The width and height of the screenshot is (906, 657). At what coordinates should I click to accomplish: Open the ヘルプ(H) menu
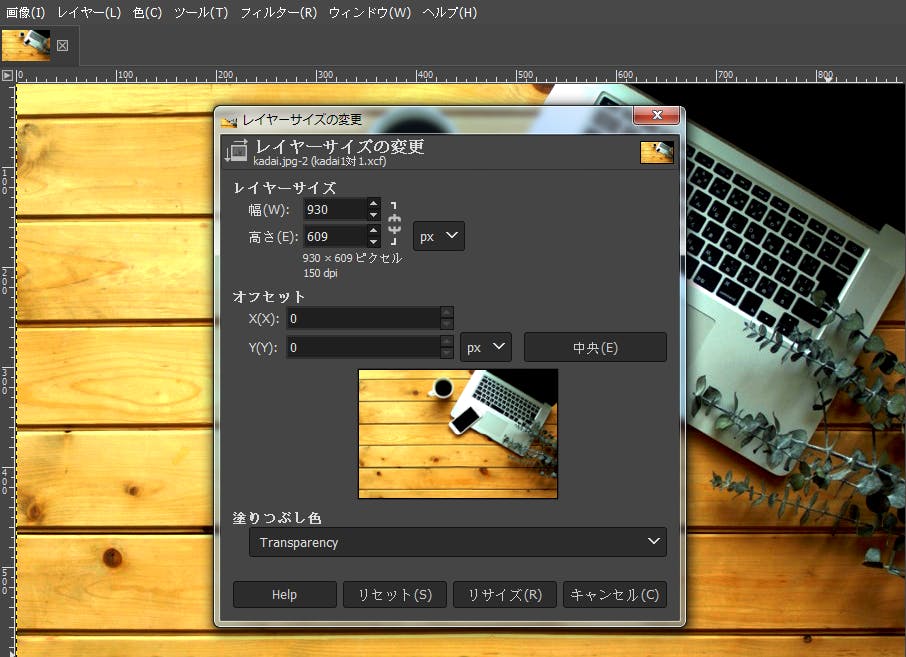(x=450, y=13)
